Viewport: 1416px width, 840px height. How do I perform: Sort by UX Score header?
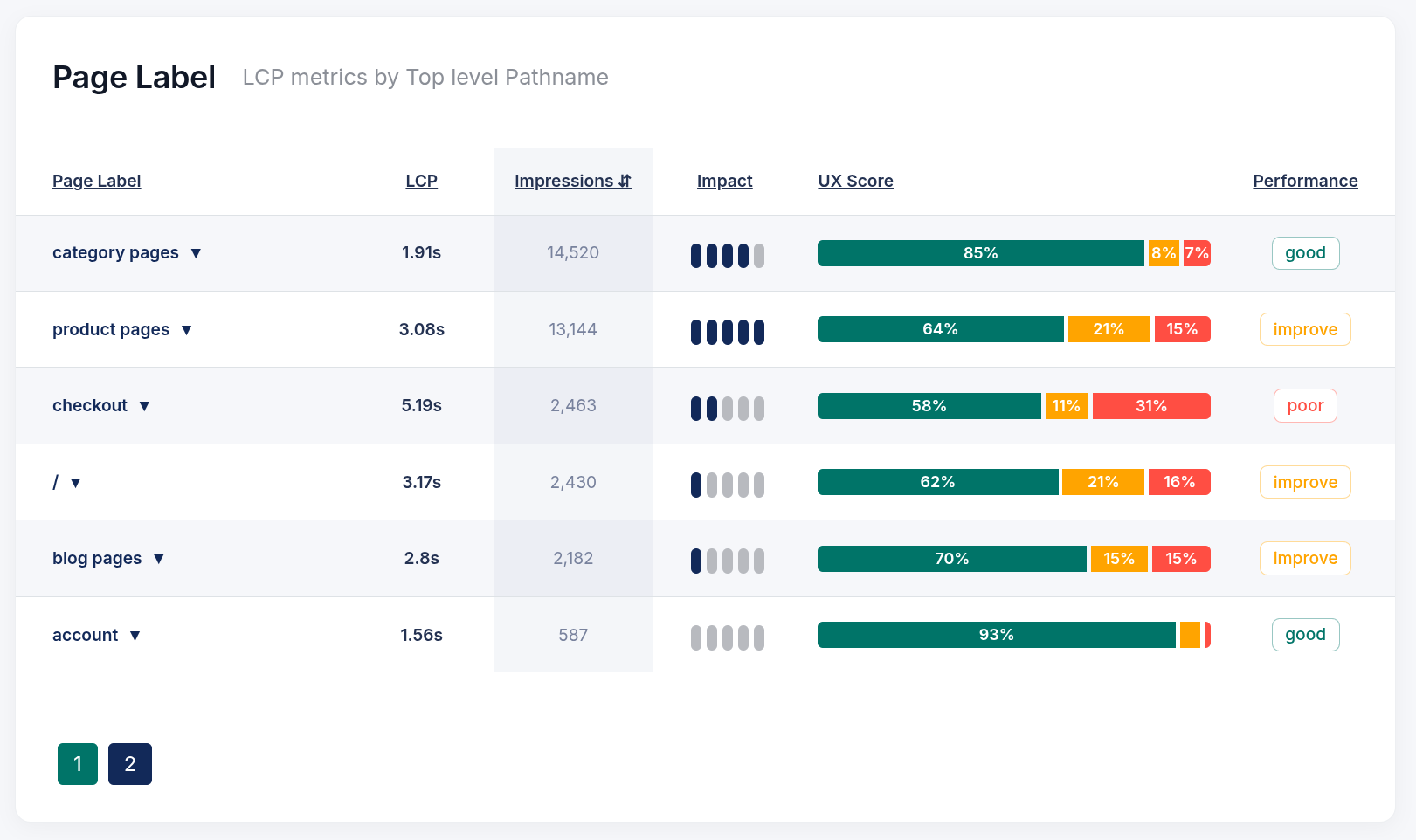tap(855, 181)
